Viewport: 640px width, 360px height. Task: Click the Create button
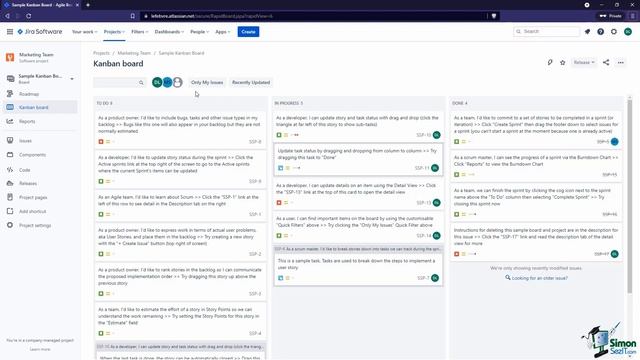pyautogui.click(x=248, y=32)
